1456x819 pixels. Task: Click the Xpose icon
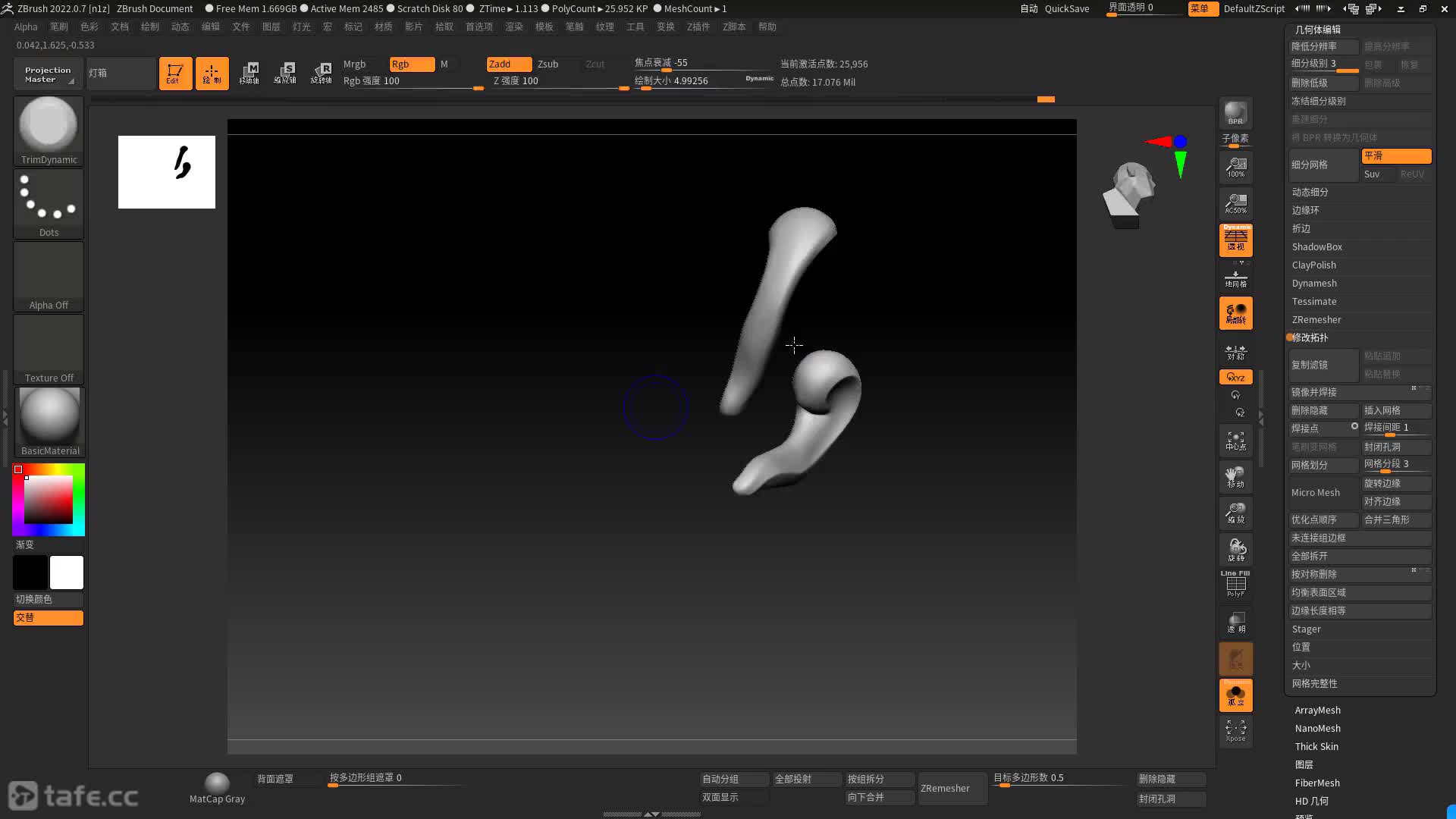[1235, 730]
